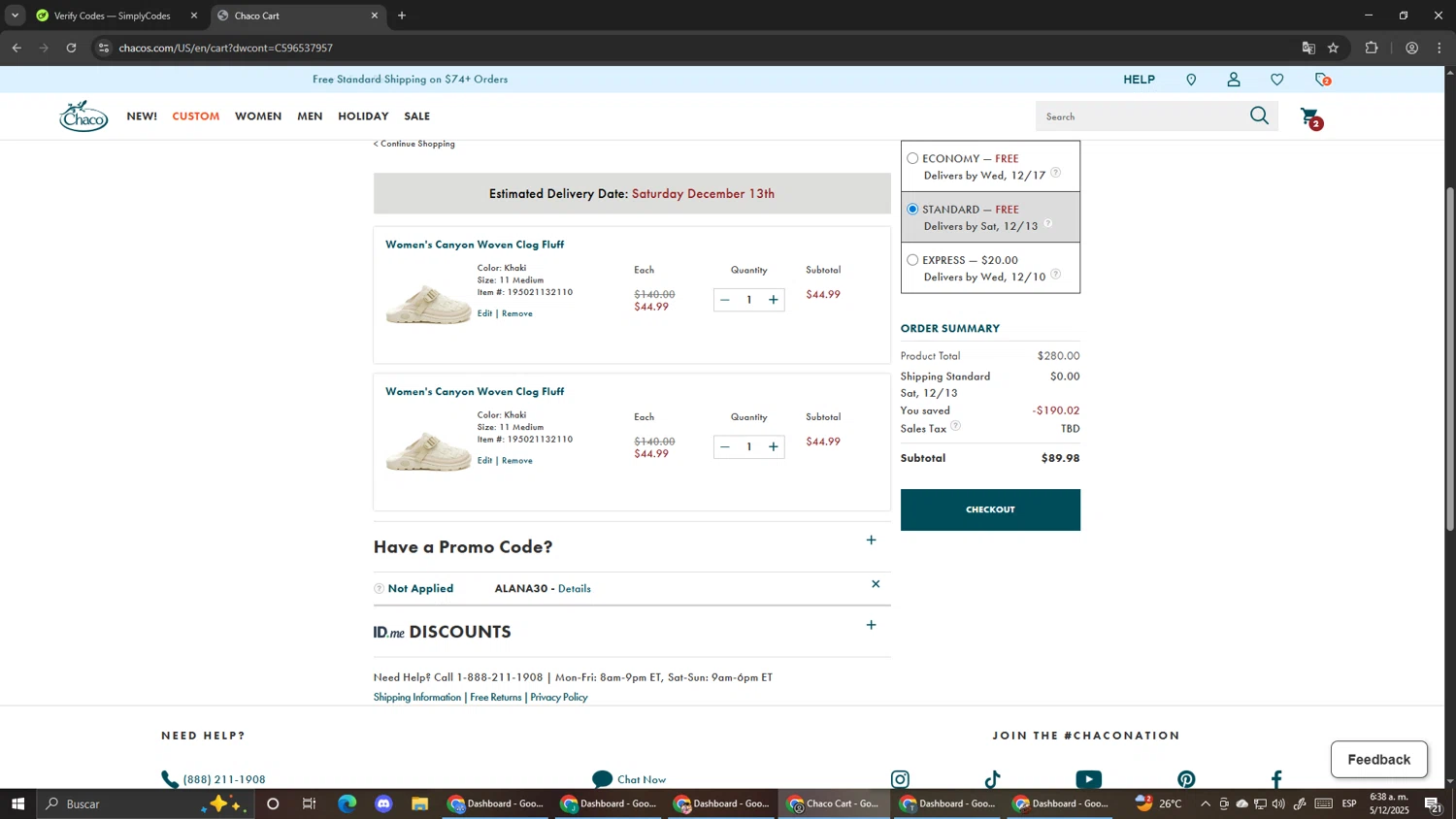Edit the second Canyon Woven Clog item
This screenshot has width=1456, height=819.
pyautogui.click(x=484, y=461)
